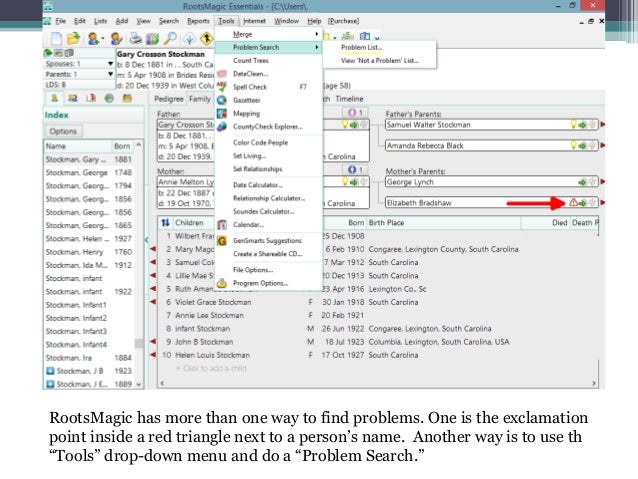
Task: Open the toolbar overflow arrow at far right
Action: pyautogui.click(x=377, y=38)
